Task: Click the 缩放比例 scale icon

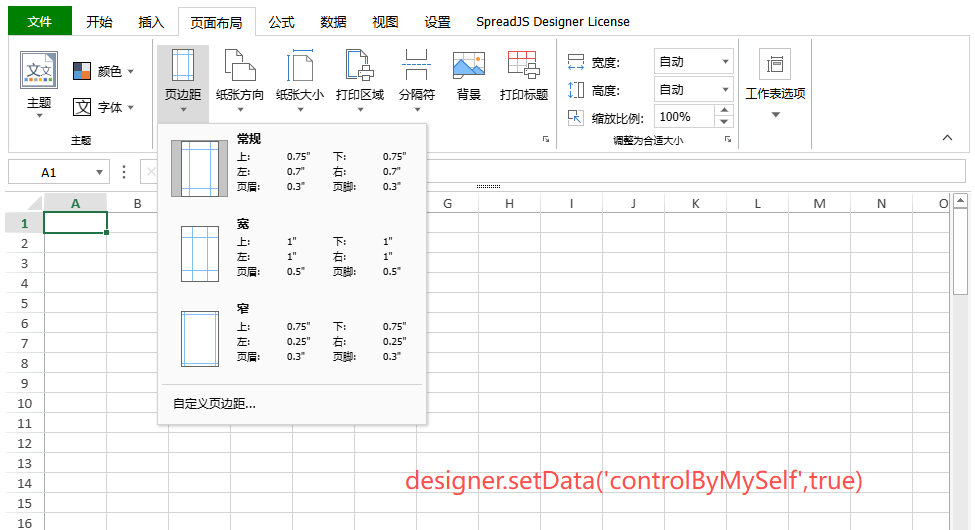Action: [x=575, y=118]
